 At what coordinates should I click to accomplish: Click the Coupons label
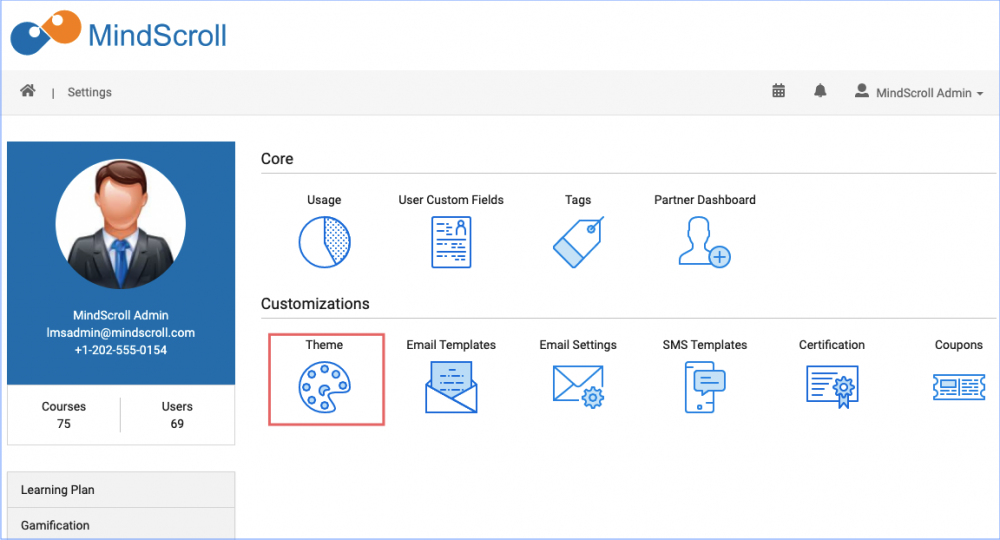[959, 344]
